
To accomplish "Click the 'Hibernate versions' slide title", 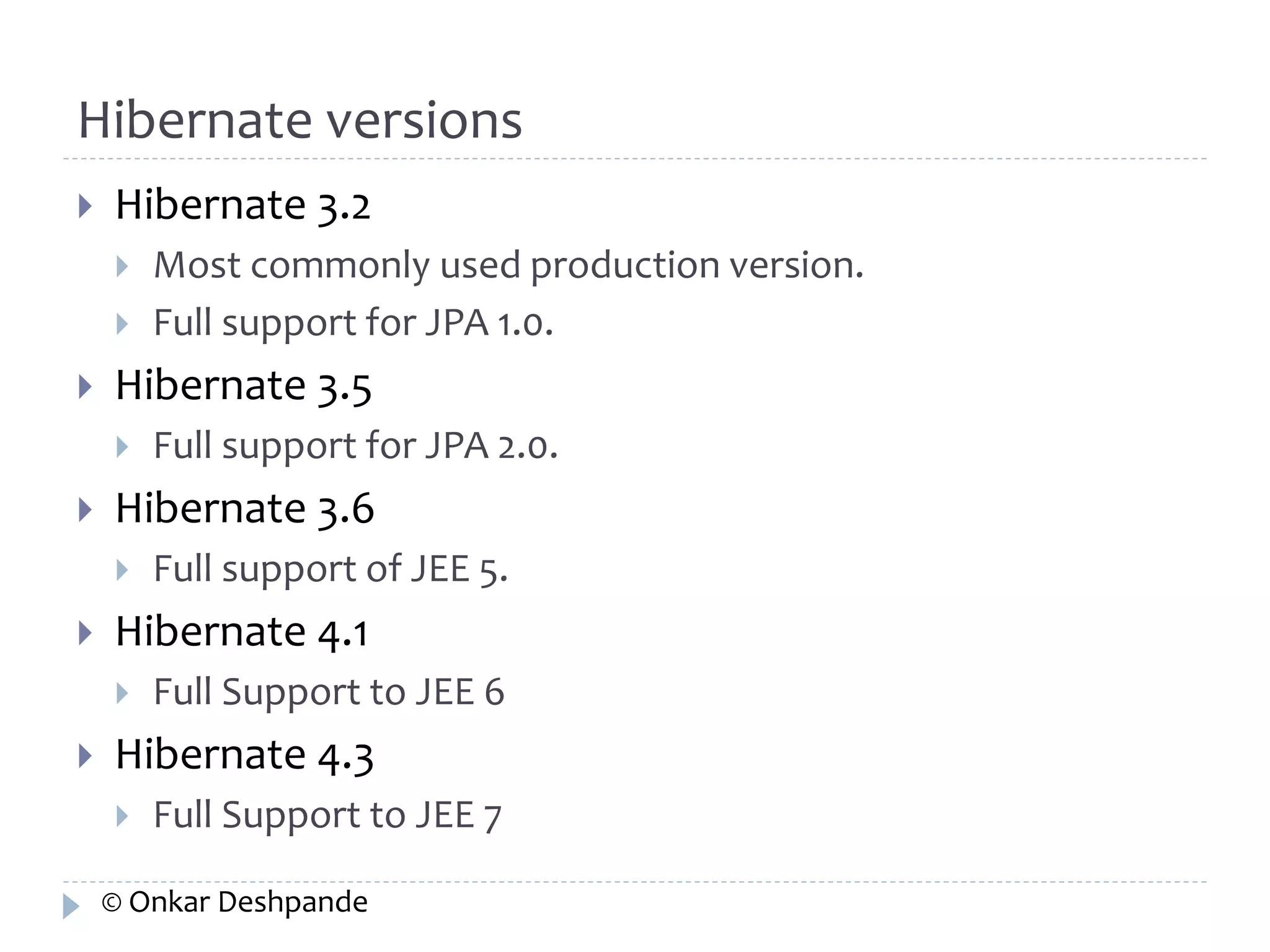I will 300,120.
